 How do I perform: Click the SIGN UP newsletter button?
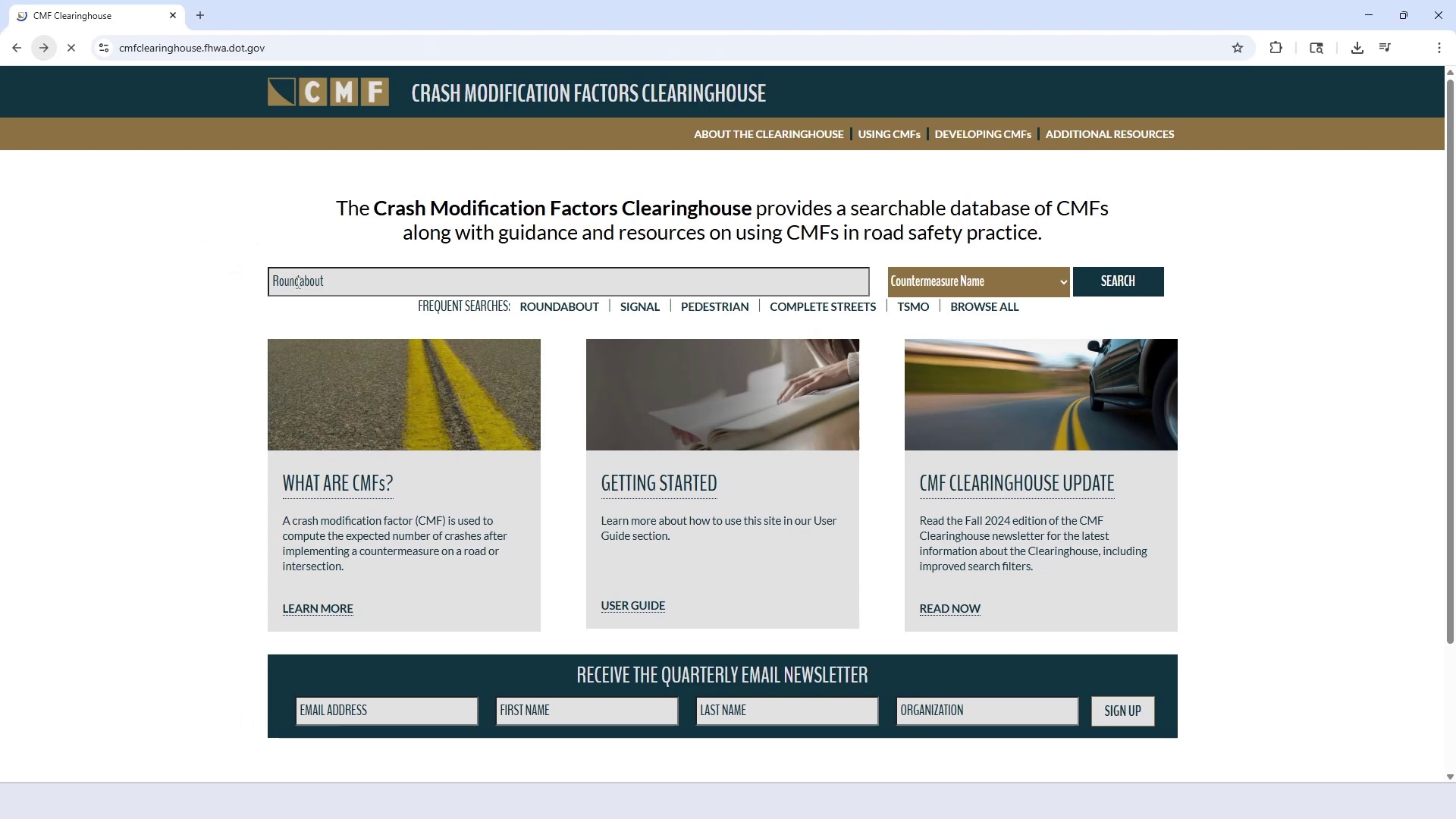[1122, 711]
